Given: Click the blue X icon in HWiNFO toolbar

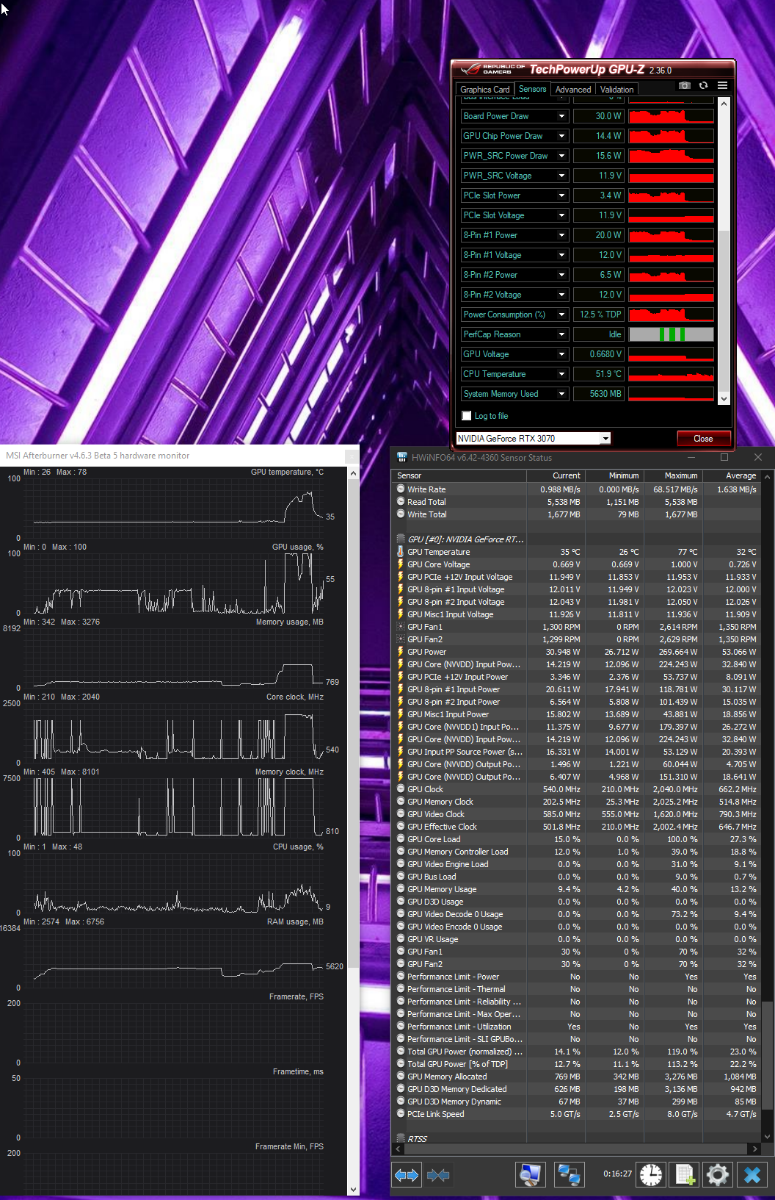Looking at the screenshot, I should coord(751,1175).
